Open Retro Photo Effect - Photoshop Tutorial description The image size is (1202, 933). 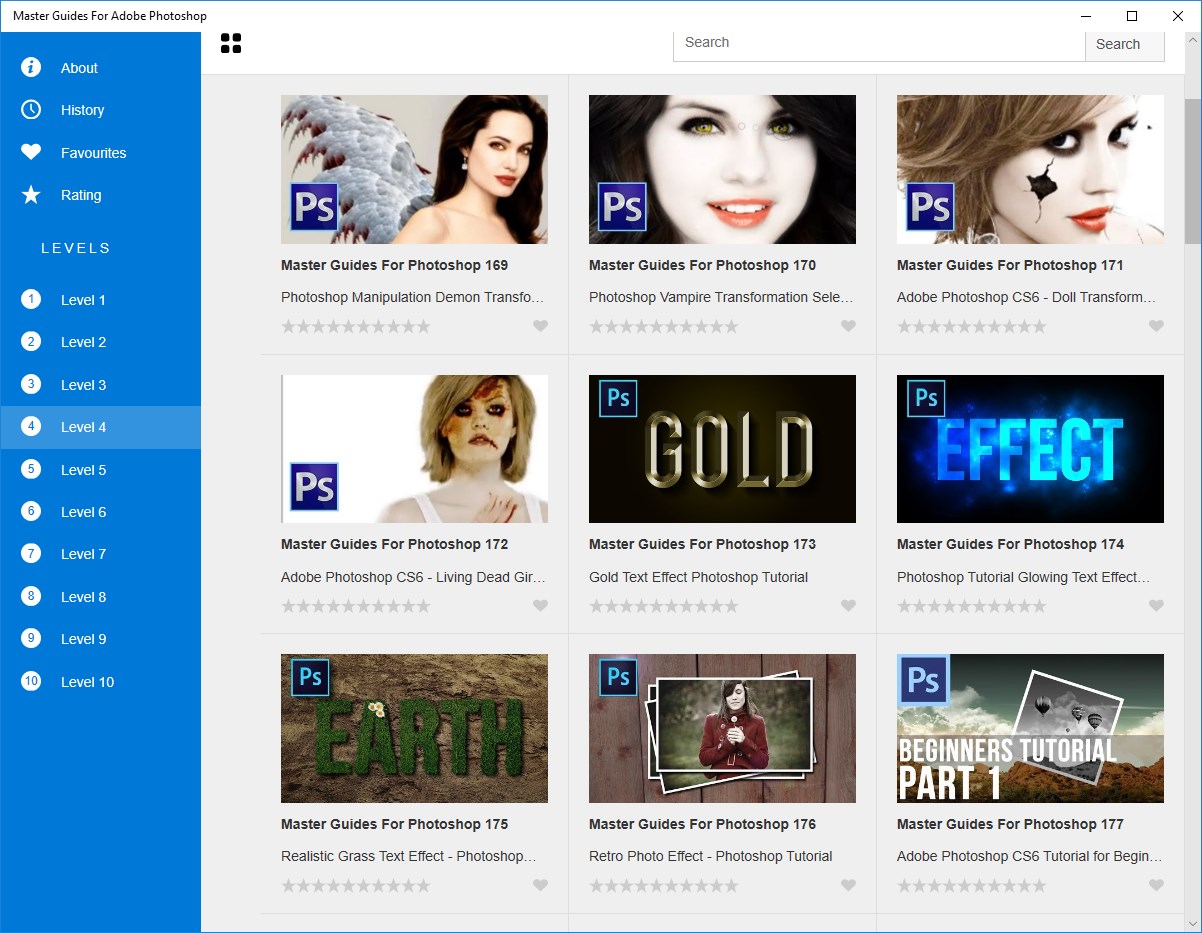click(710, 856)
